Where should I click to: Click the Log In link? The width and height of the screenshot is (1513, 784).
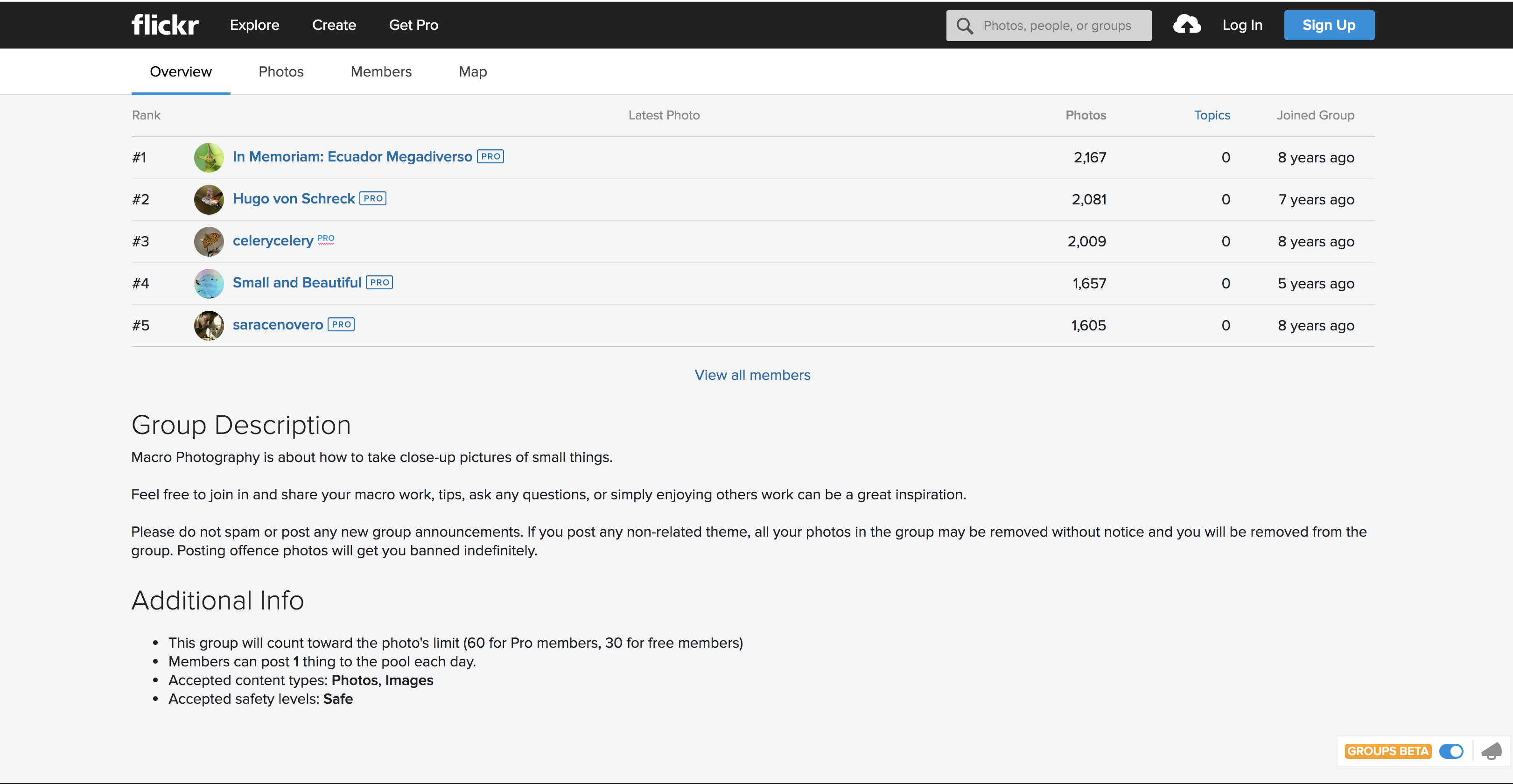(x=1242, y=25)
